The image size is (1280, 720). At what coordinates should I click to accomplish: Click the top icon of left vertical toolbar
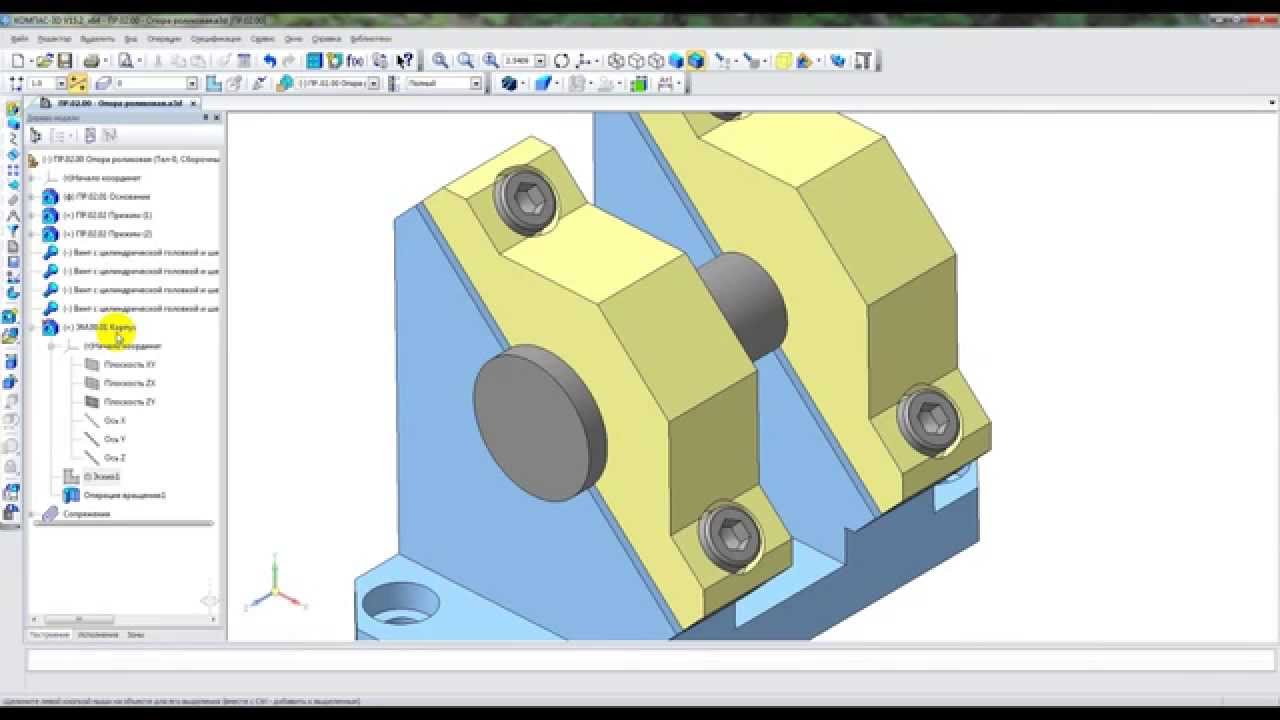(x=13, y=109)
